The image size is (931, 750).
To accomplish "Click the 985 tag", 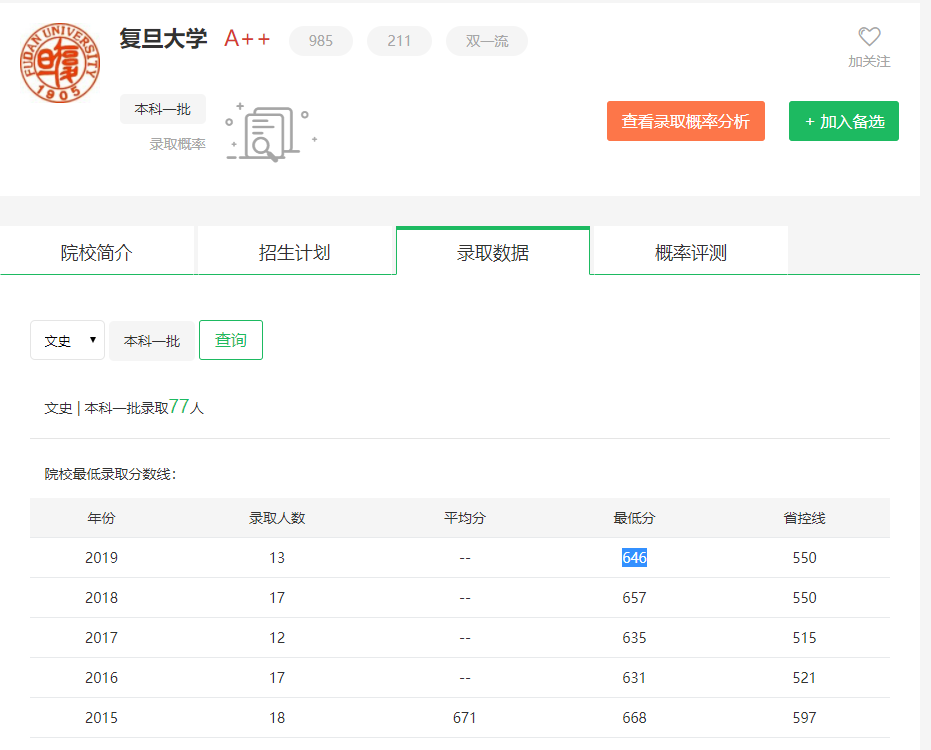I will tap(321, 41).
